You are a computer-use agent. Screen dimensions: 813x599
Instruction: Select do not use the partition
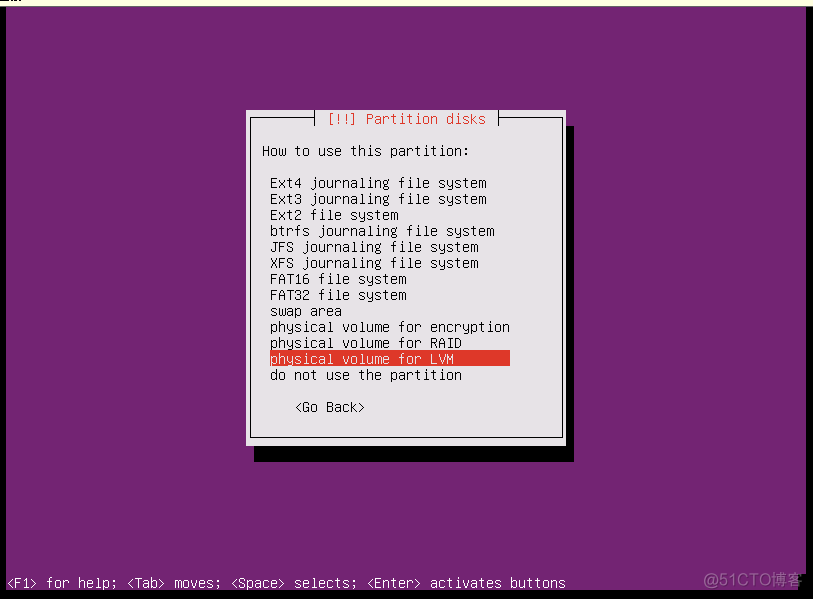click(x=365, y=375)
